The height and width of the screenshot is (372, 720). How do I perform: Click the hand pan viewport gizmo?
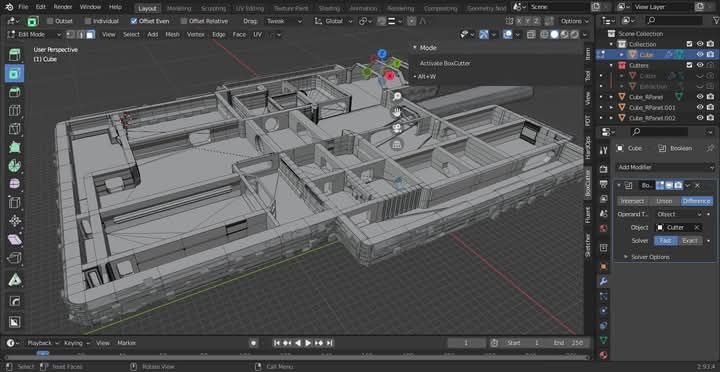(x=397, y=112)
